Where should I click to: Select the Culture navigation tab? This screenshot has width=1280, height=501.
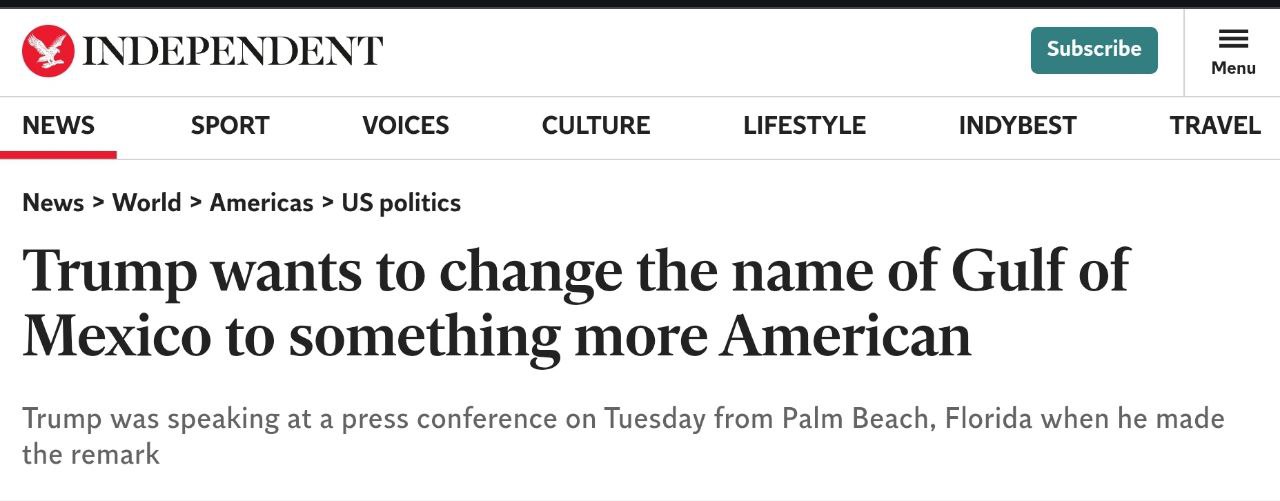click(596, 126)
